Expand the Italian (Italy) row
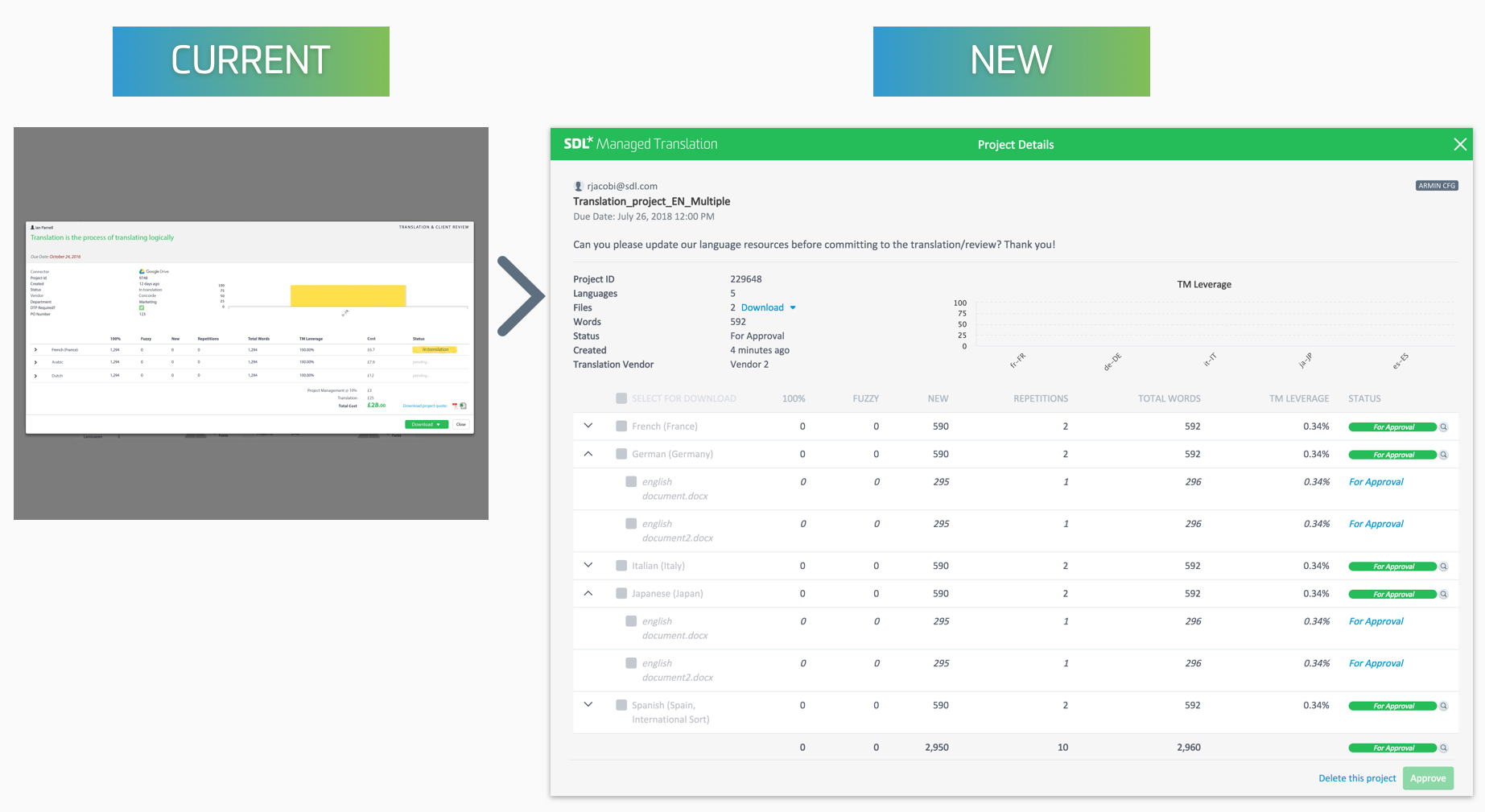 coord(588,565)
